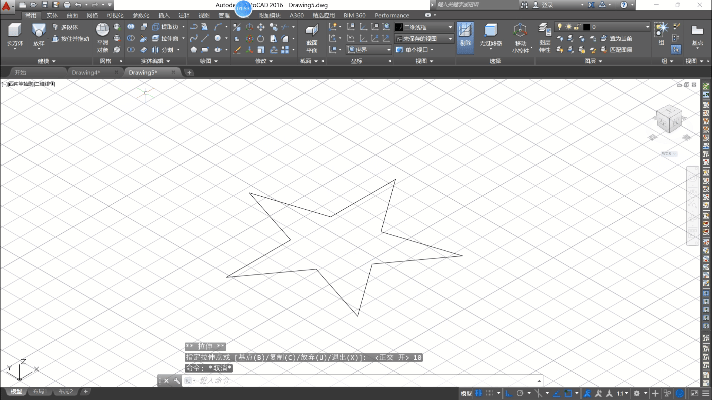
Task: Click the new drawing plus tab
Action: [x=189, y=73]
